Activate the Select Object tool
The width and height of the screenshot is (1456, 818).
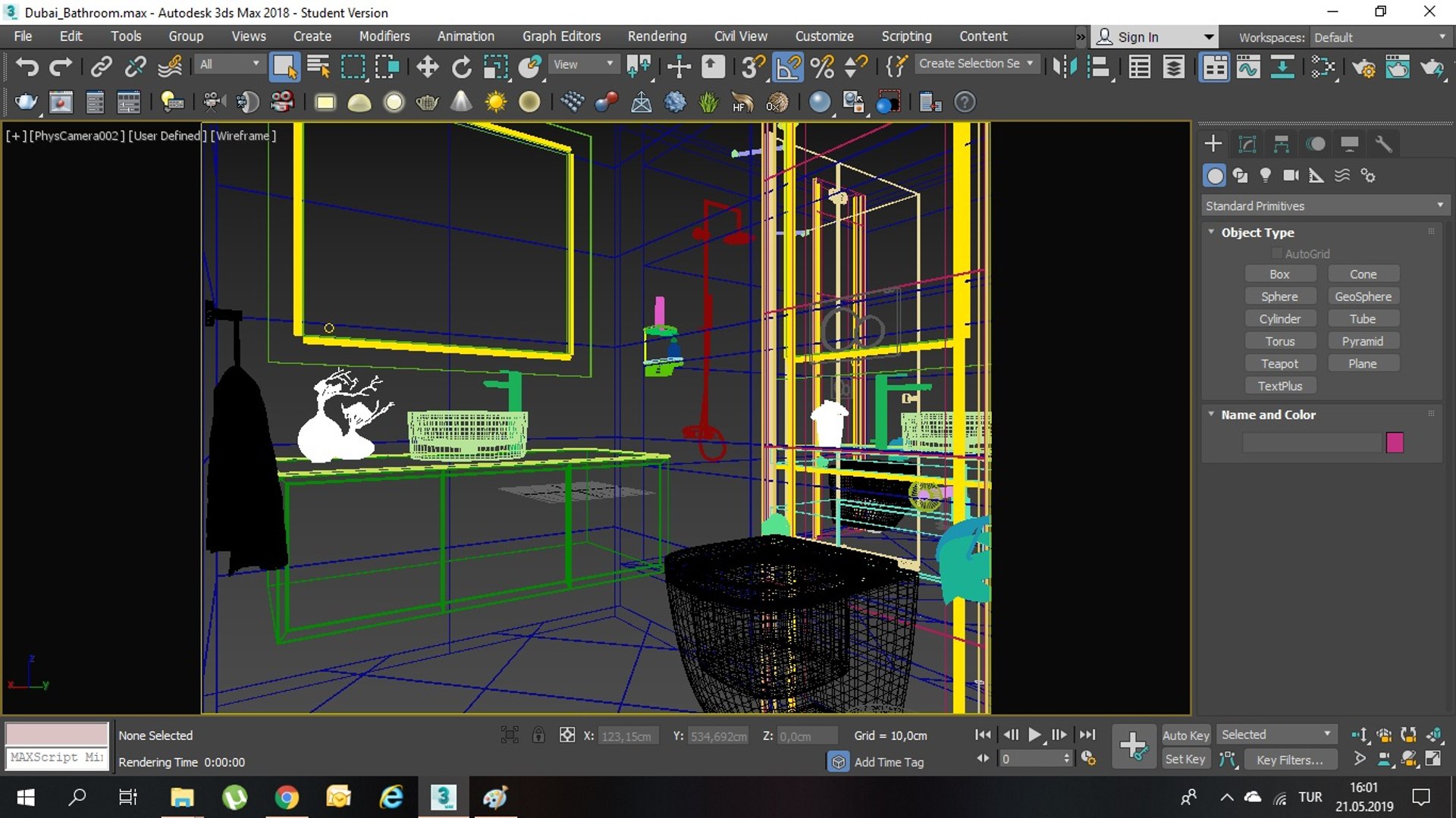pyautogui.click(x=284, y=67)
